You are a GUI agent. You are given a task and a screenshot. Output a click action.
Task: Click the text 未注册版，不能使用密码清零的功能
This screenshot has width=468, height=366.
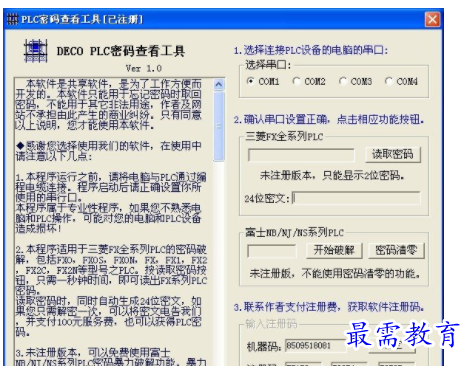pos(335,273)
